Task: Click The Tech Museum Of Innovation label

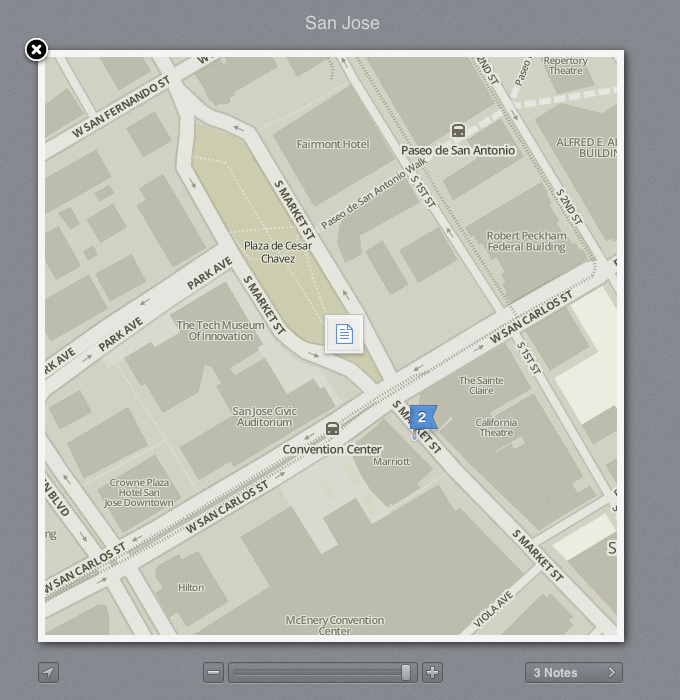Action: 221,330
